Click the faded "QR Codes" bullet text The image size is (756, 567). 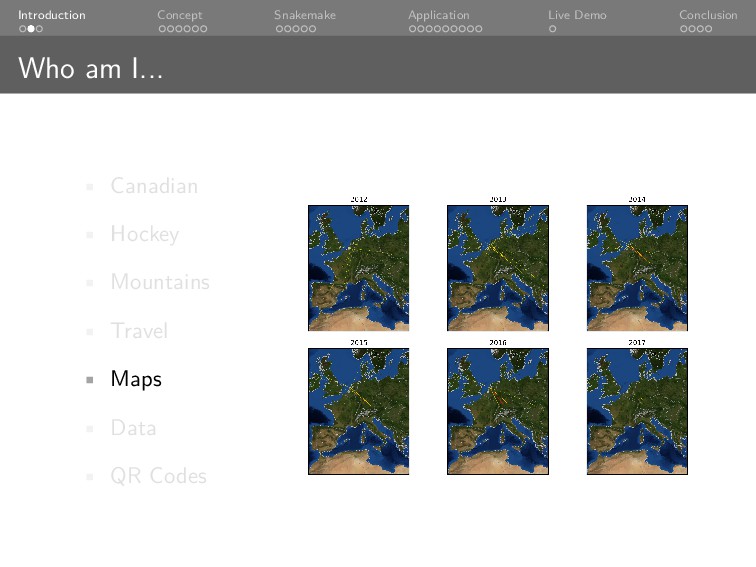click(159, 476)
